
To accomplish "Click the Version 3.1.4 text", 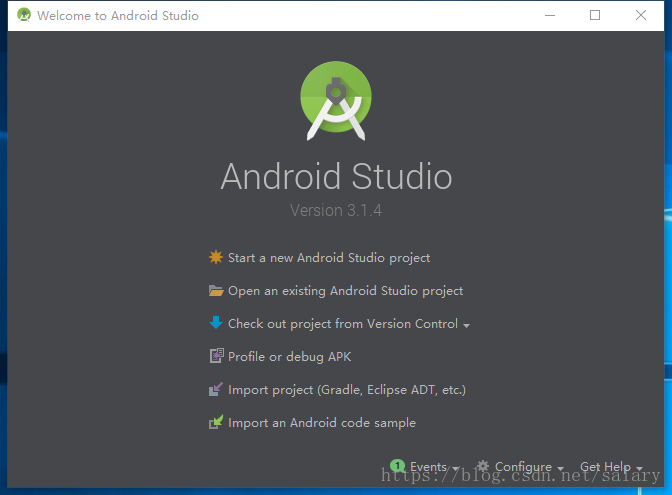I will coord(336,210).
